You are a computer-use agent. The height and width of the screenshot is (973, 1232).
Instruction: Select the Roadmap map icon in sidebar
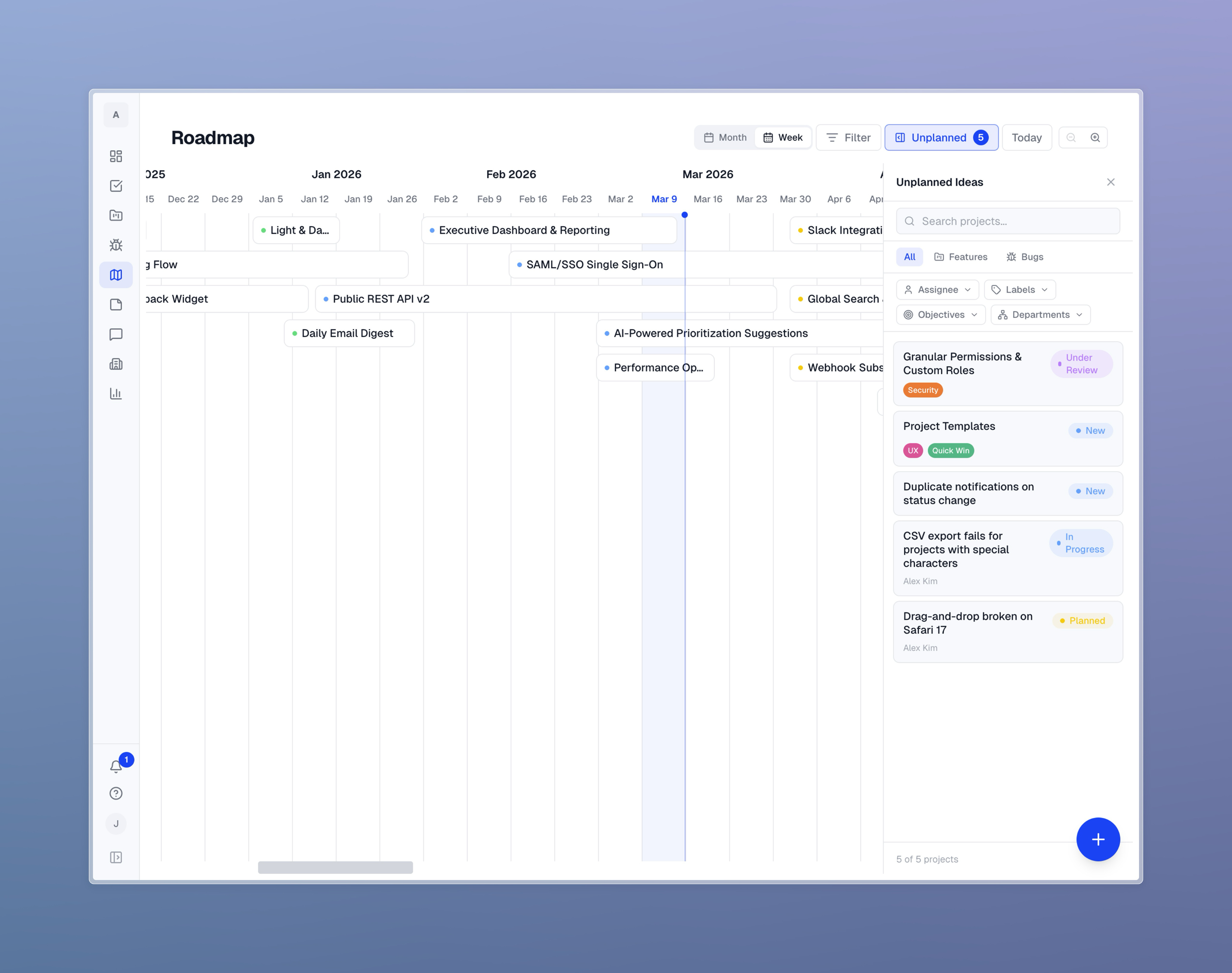(116, 275)
